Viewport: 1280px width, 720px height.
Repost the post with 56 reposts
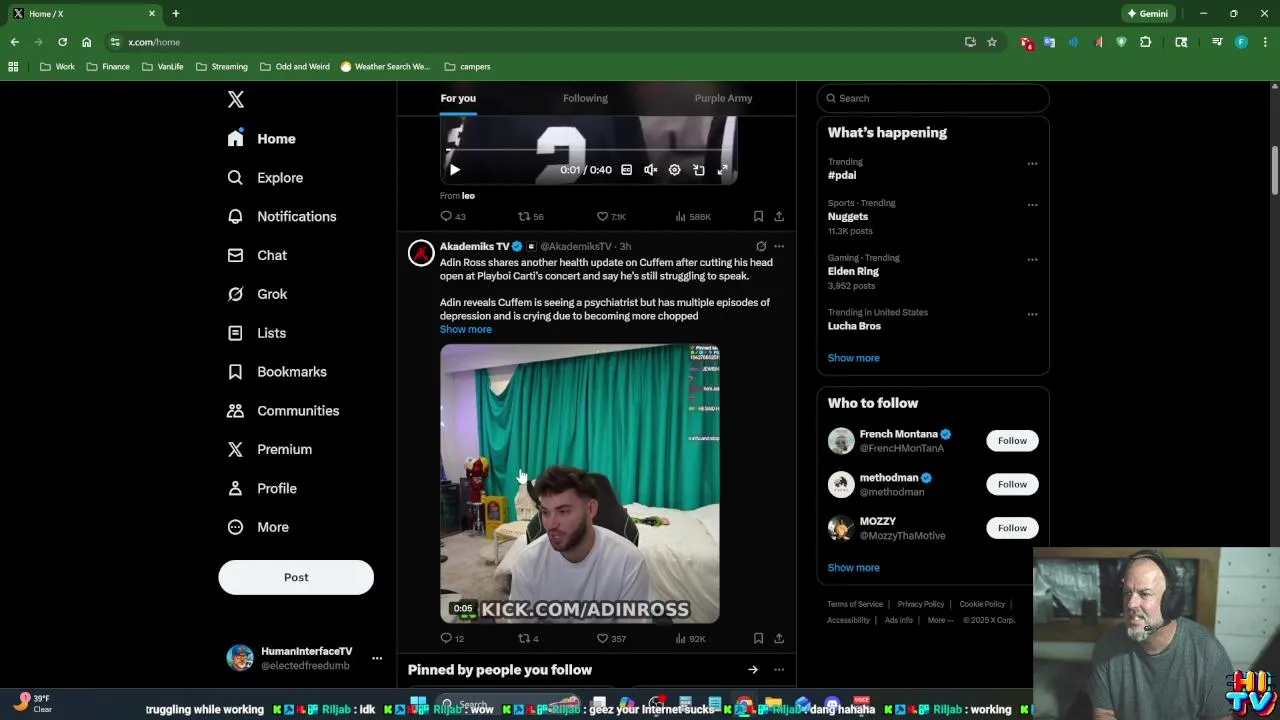[530, 216]
